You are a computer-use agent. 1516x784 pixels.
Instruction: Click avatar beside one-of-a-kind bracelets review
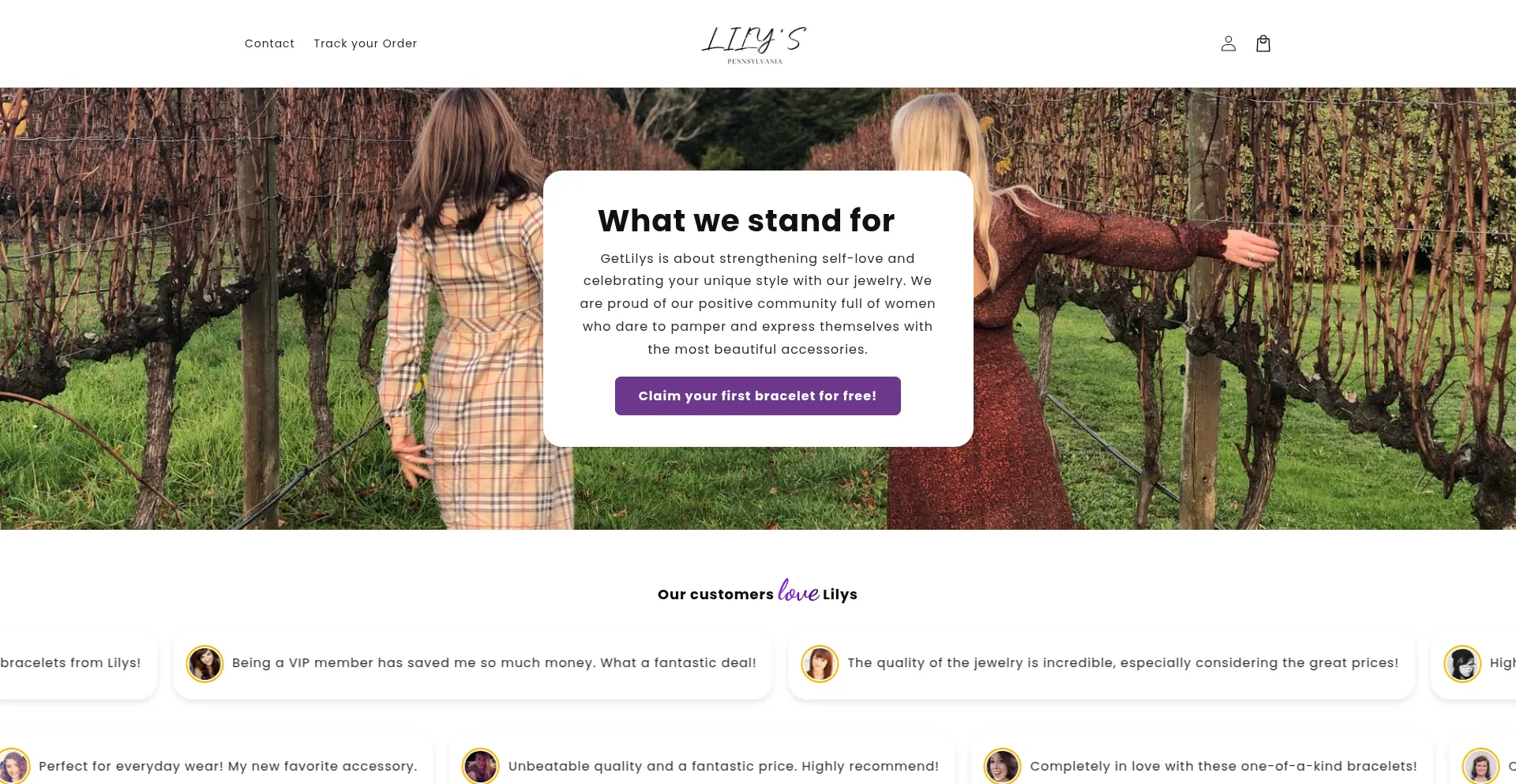1002,766
